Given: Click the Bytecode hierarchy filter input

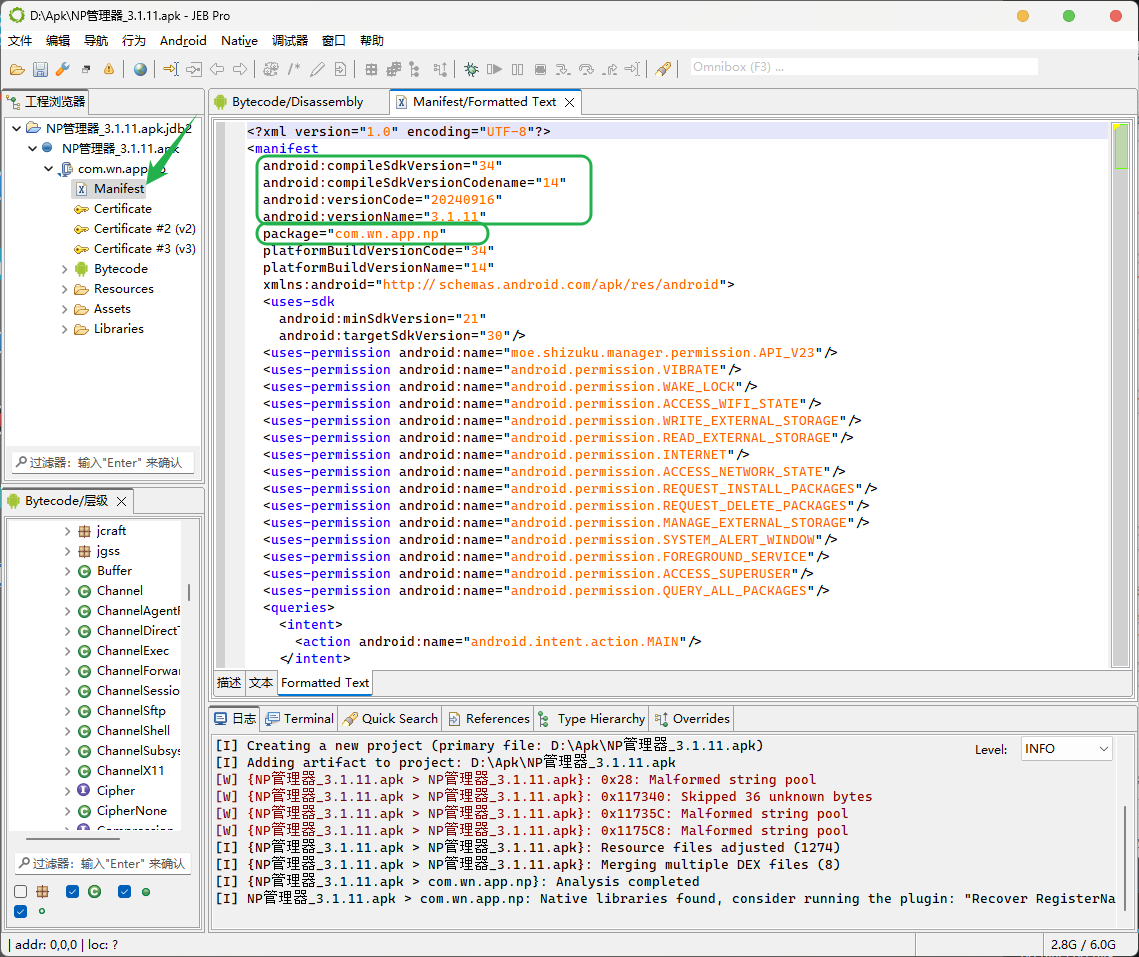Looking at the screenshot, I should click(x=103, y=863).
